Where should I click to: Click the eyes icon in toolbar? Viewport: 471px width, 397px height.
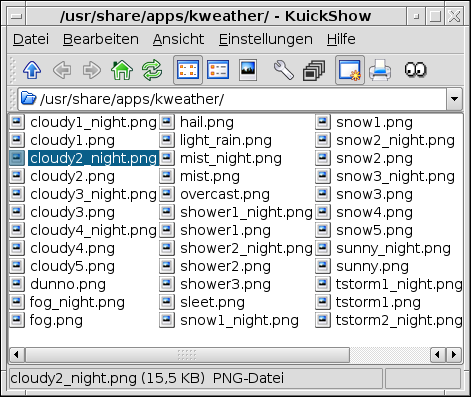tap(415, 70)
